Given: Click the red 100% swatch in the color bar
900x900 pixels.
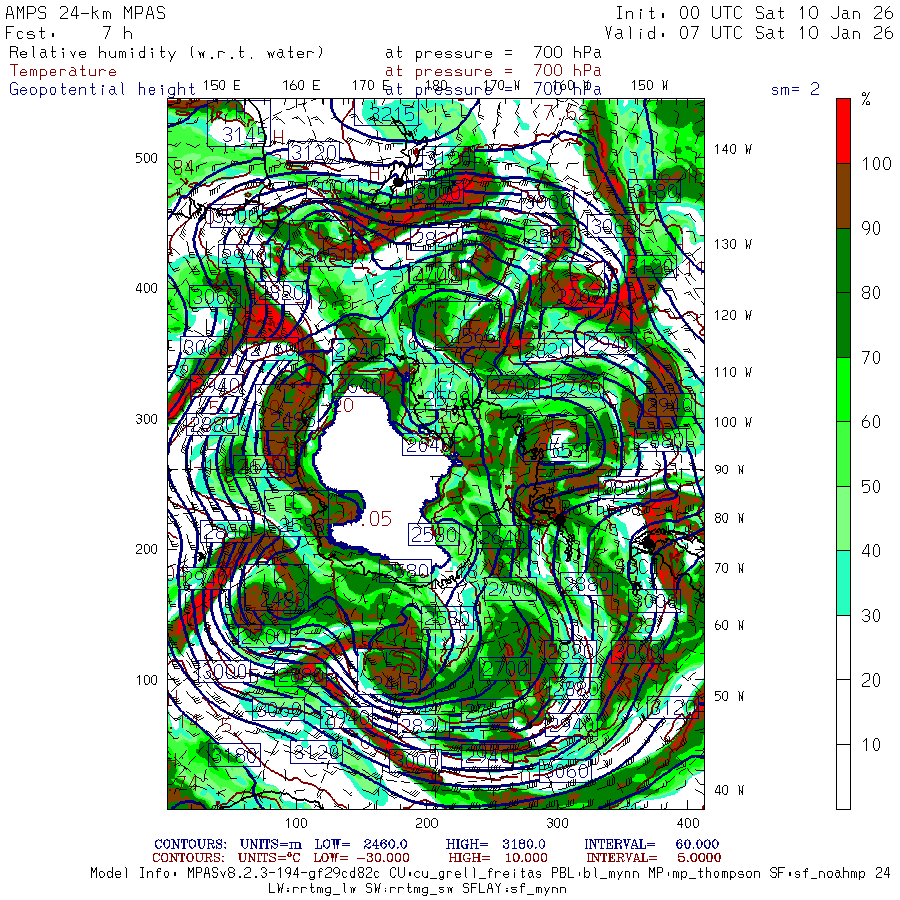Looking at the screenshot, I should click(x=843, y=131).
